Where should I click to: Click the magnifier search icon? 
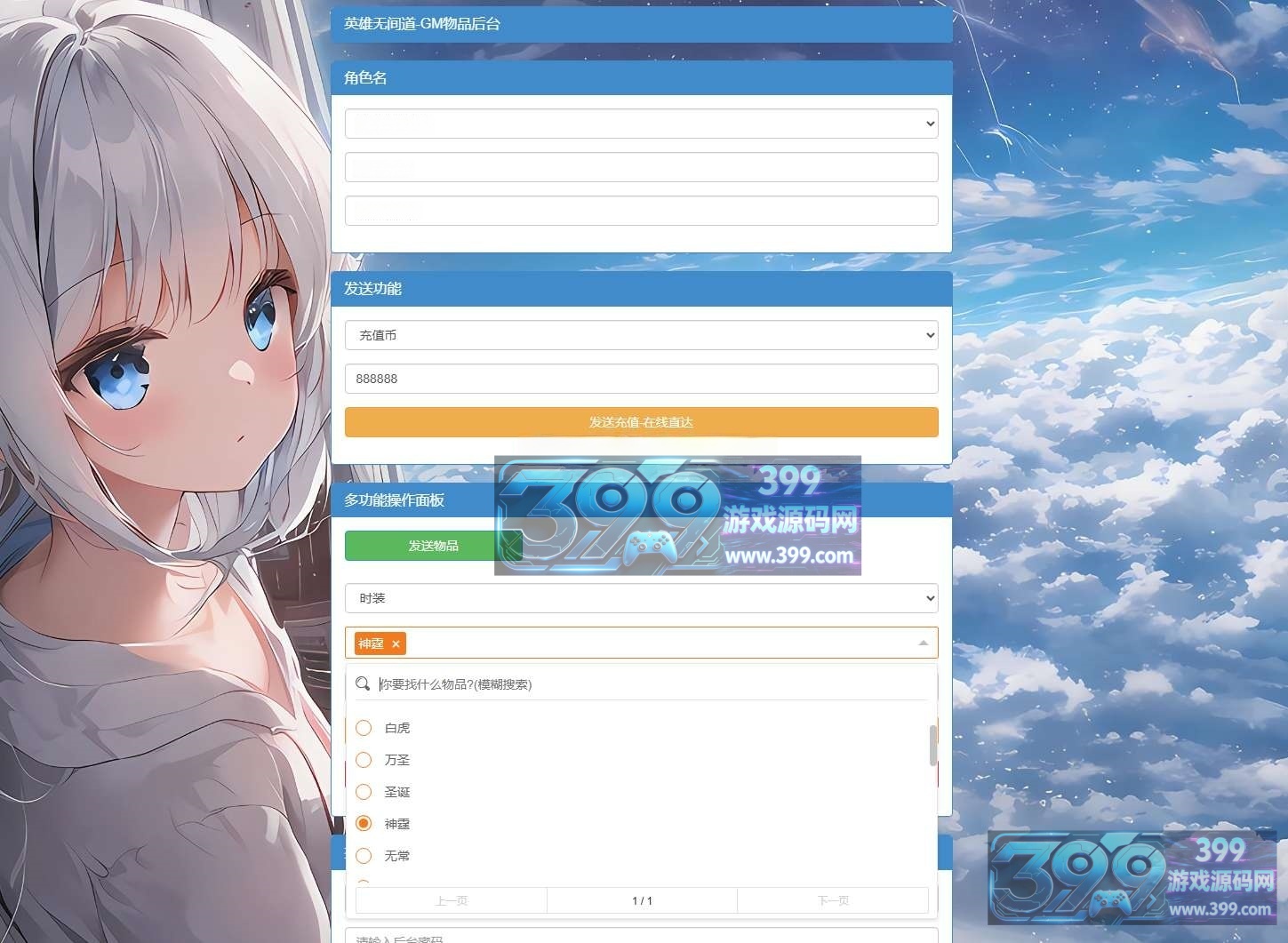coord(363,683)
